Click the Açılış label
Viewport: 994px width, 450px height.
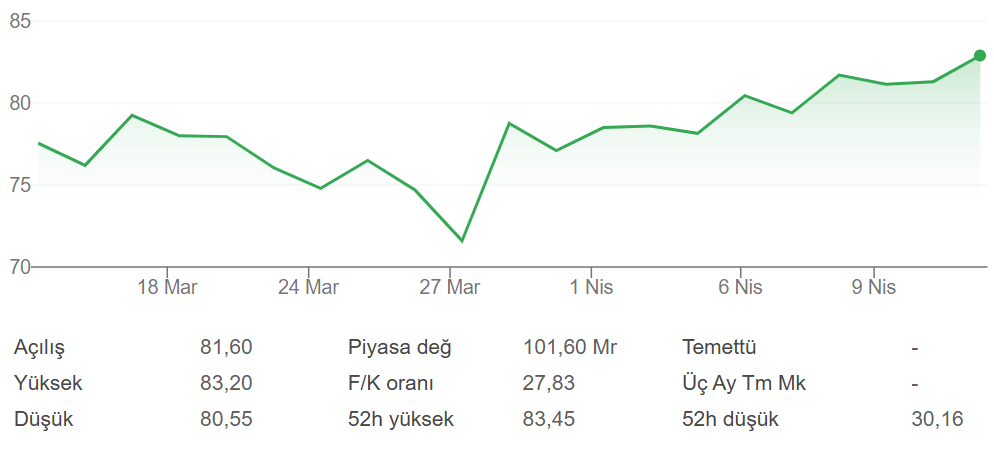coord(39,348)
